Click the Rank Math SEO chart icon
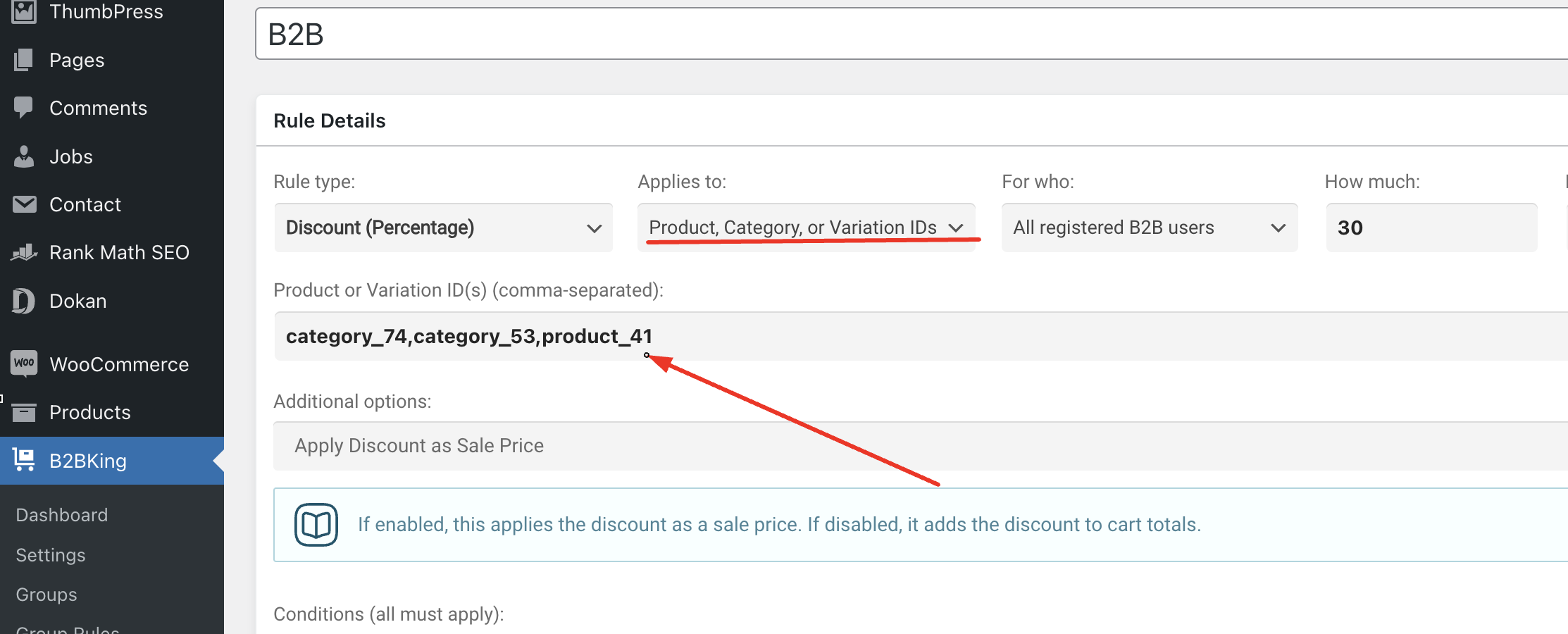The height and width of the screenshot is (634, 1568). [x=24, y=252]
